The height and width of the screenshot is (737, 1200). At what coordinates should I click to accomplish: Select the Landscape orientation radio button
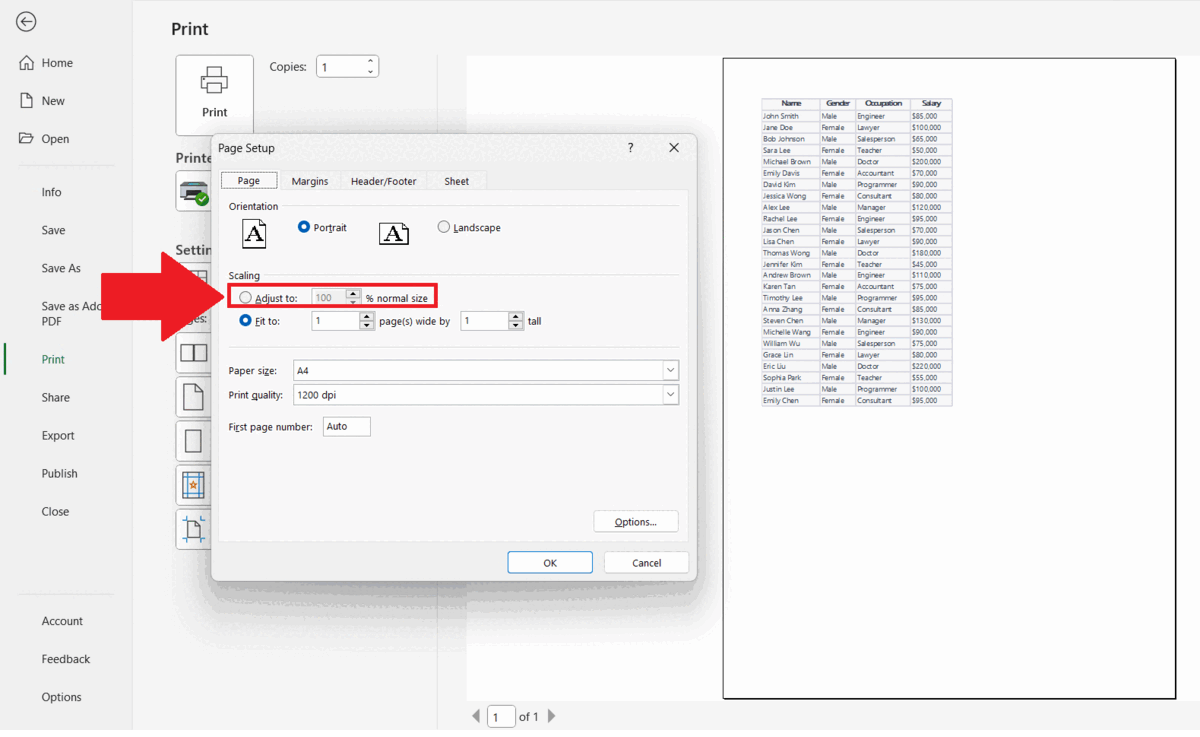[x=443, y=226]
